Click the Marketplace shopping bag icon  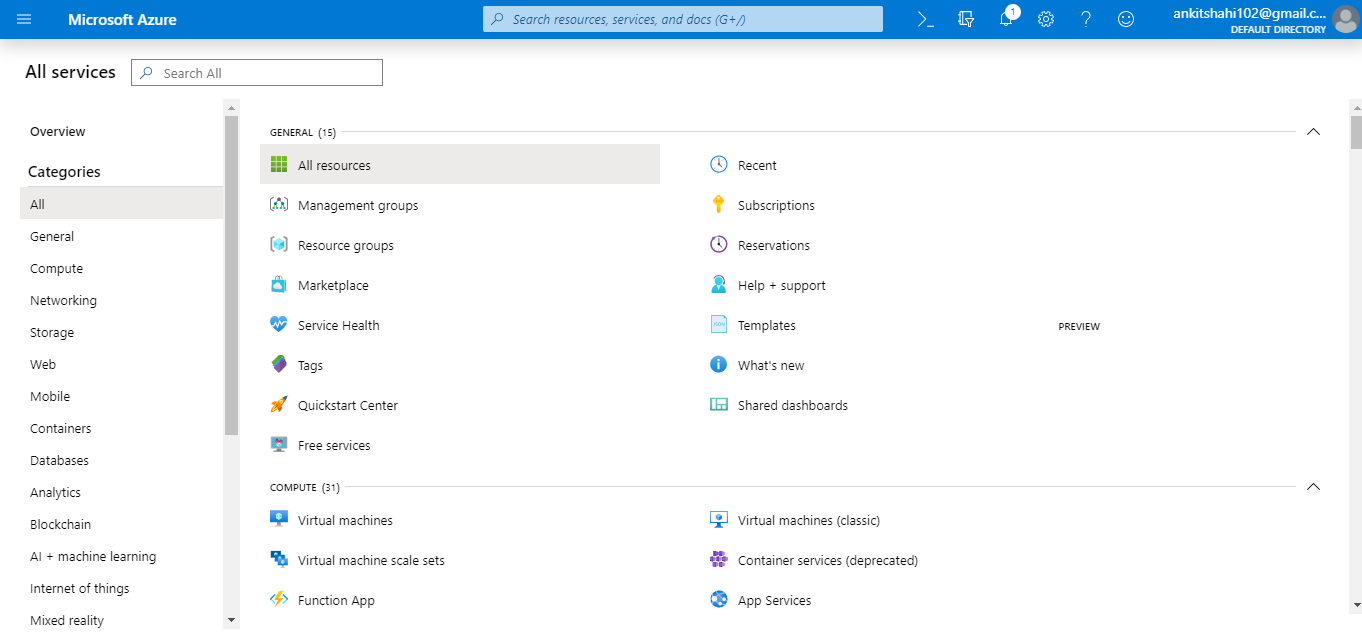coord(279,285)
